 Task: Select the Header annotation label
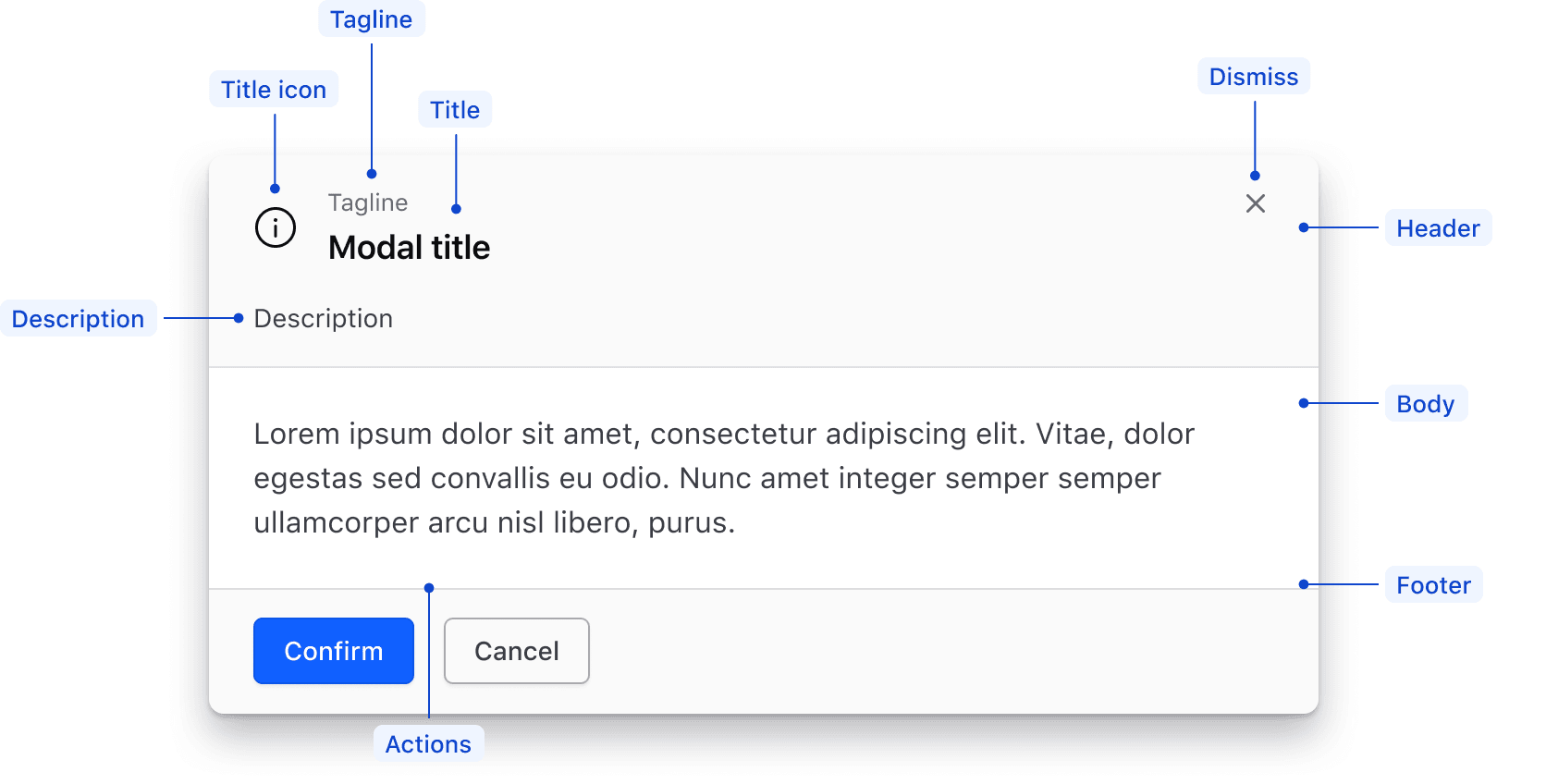(x=1437, y=228)
